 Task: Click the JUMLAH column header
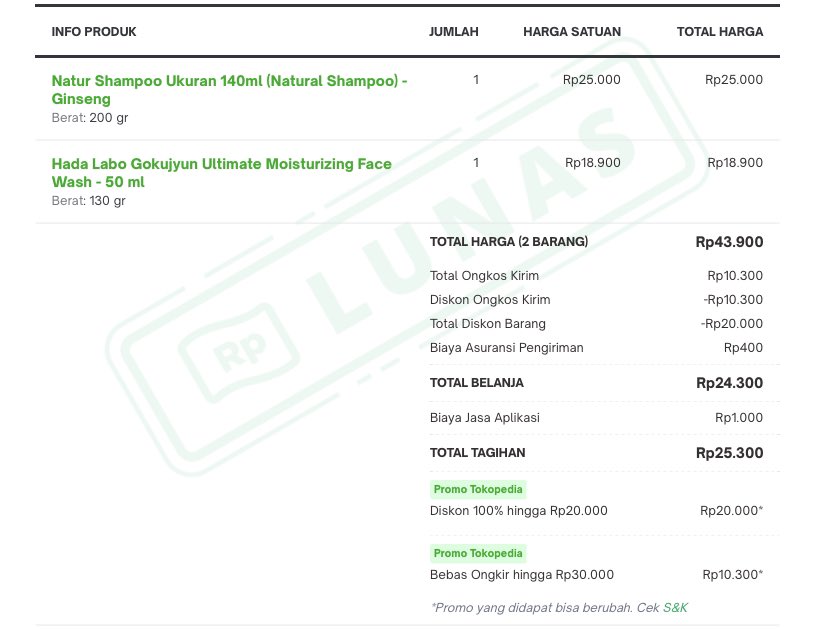(454, 32)
